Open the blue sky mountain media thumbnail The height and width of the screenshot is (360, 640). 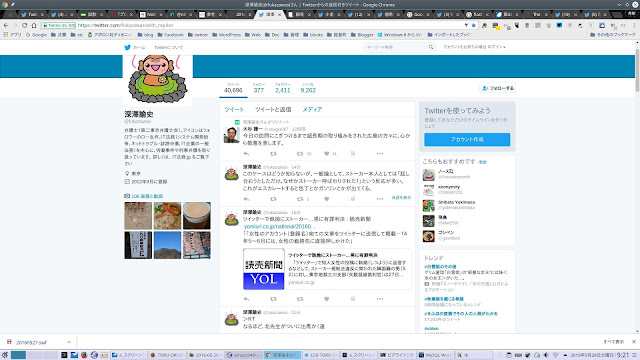[x=167, y=245]
